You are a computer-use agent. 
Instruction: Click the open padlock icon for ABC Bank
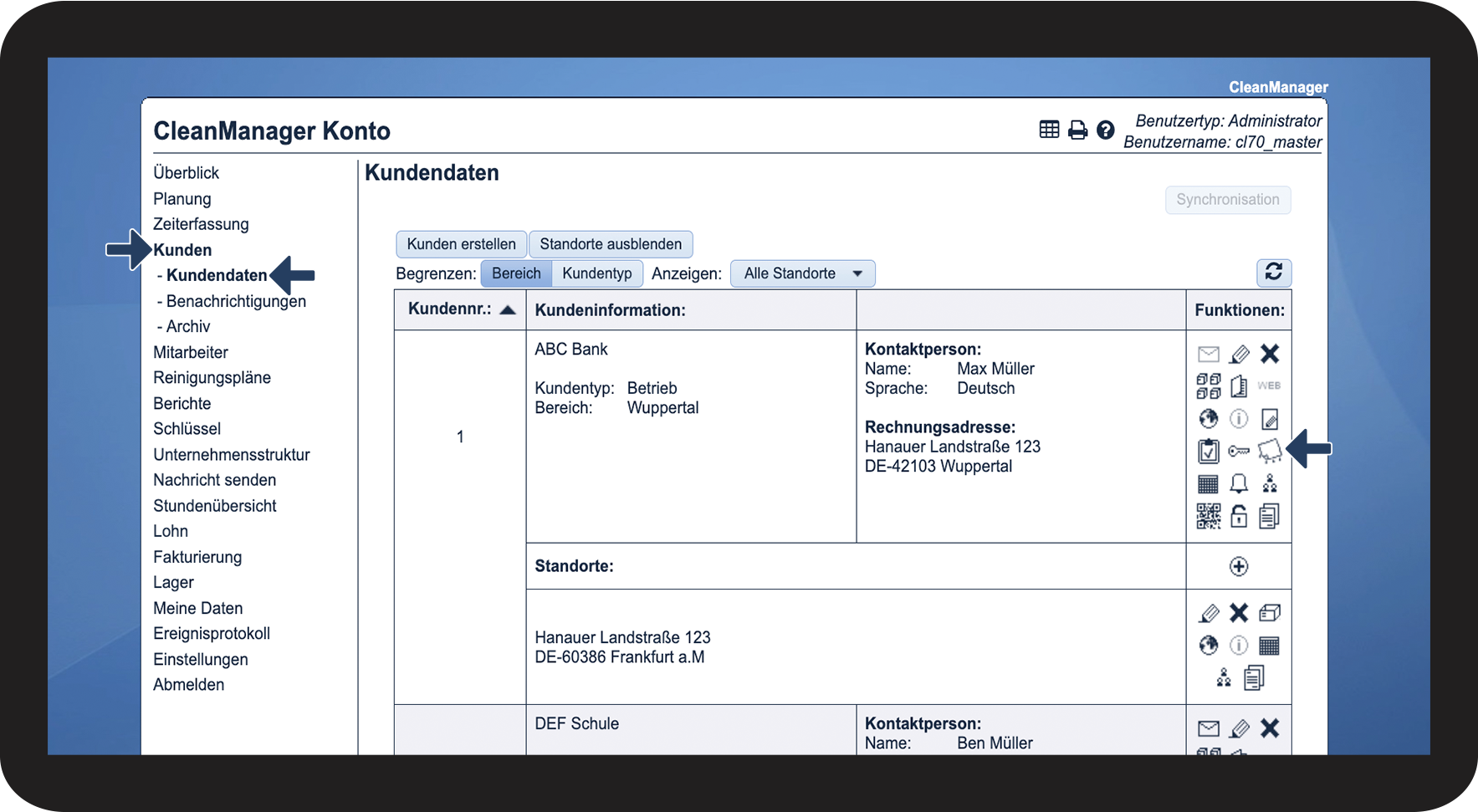[1239, 516]
